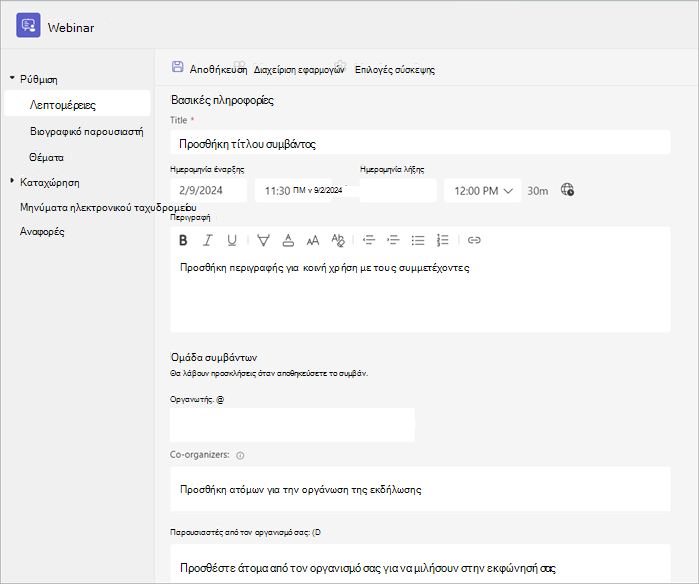Click the organizer field
This screenshot has height=584, width=699.
[x=292, y=425]
